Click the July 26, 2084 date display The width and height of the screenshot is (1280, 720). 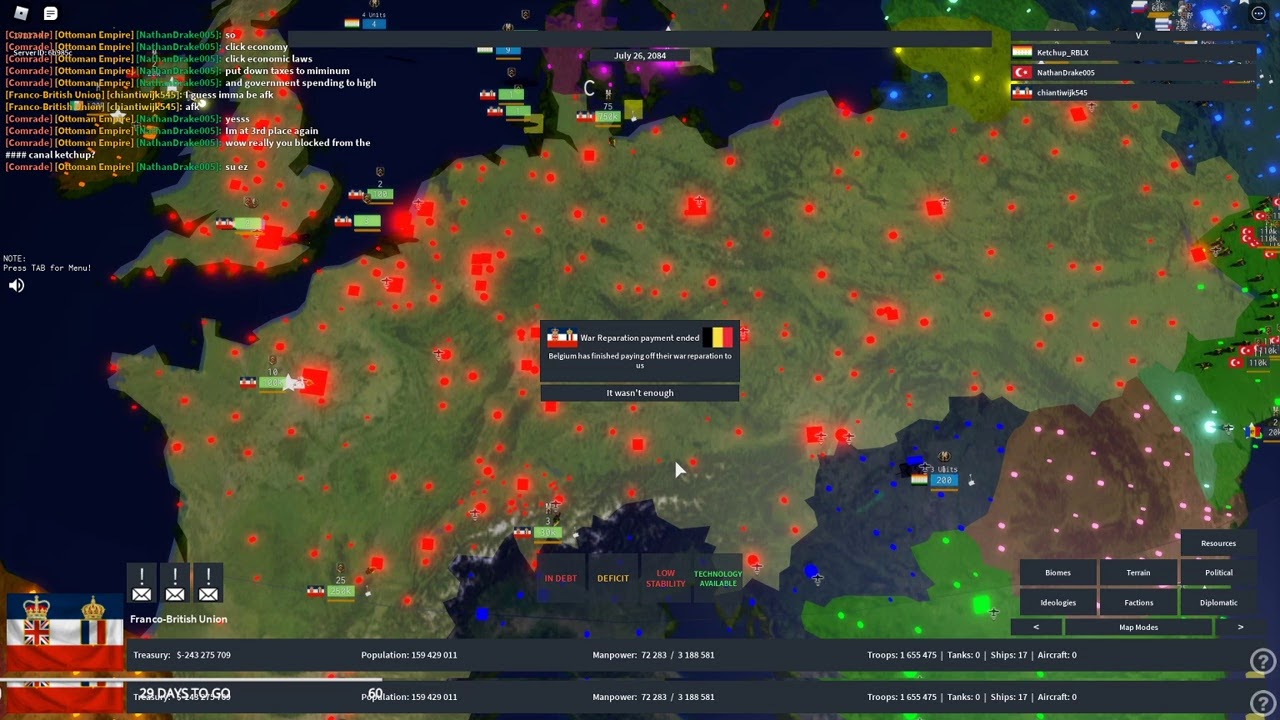[640, 56]
